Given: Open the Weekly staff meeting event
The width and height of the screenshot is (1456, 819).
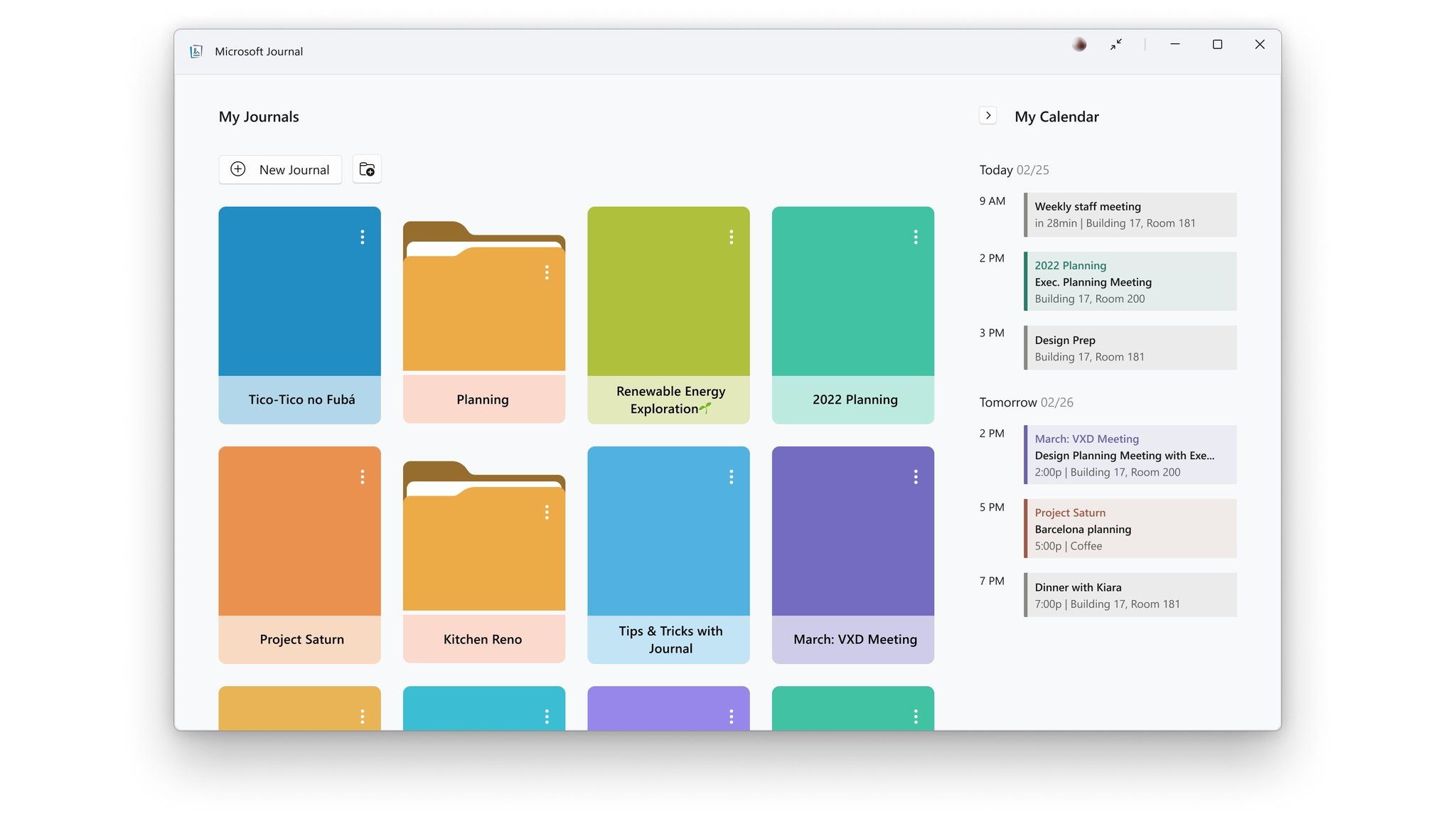Looking at the screenshot, I should [1130, 215].
